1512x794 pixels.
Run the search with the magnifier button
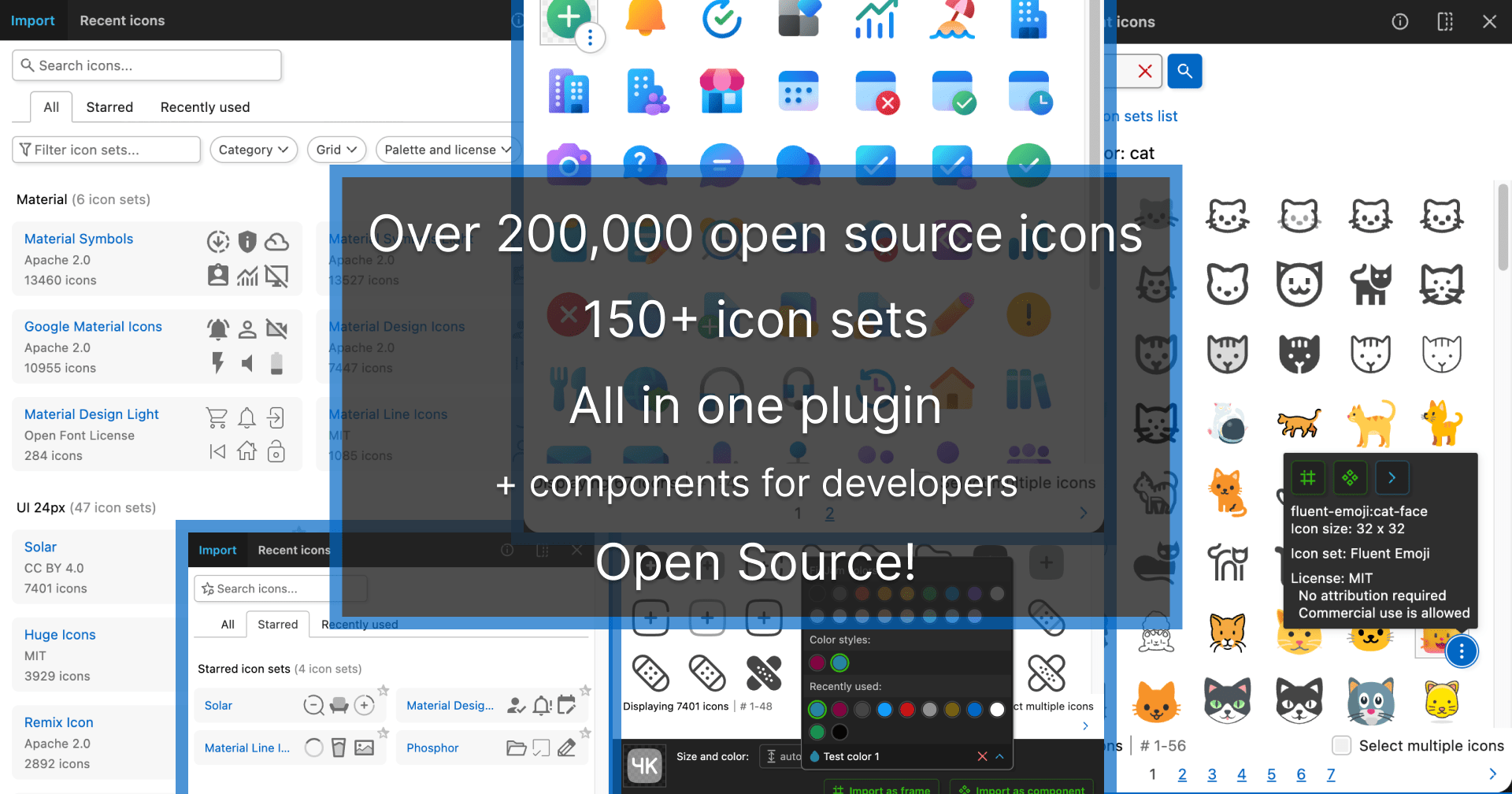(x=1184, y=71)
